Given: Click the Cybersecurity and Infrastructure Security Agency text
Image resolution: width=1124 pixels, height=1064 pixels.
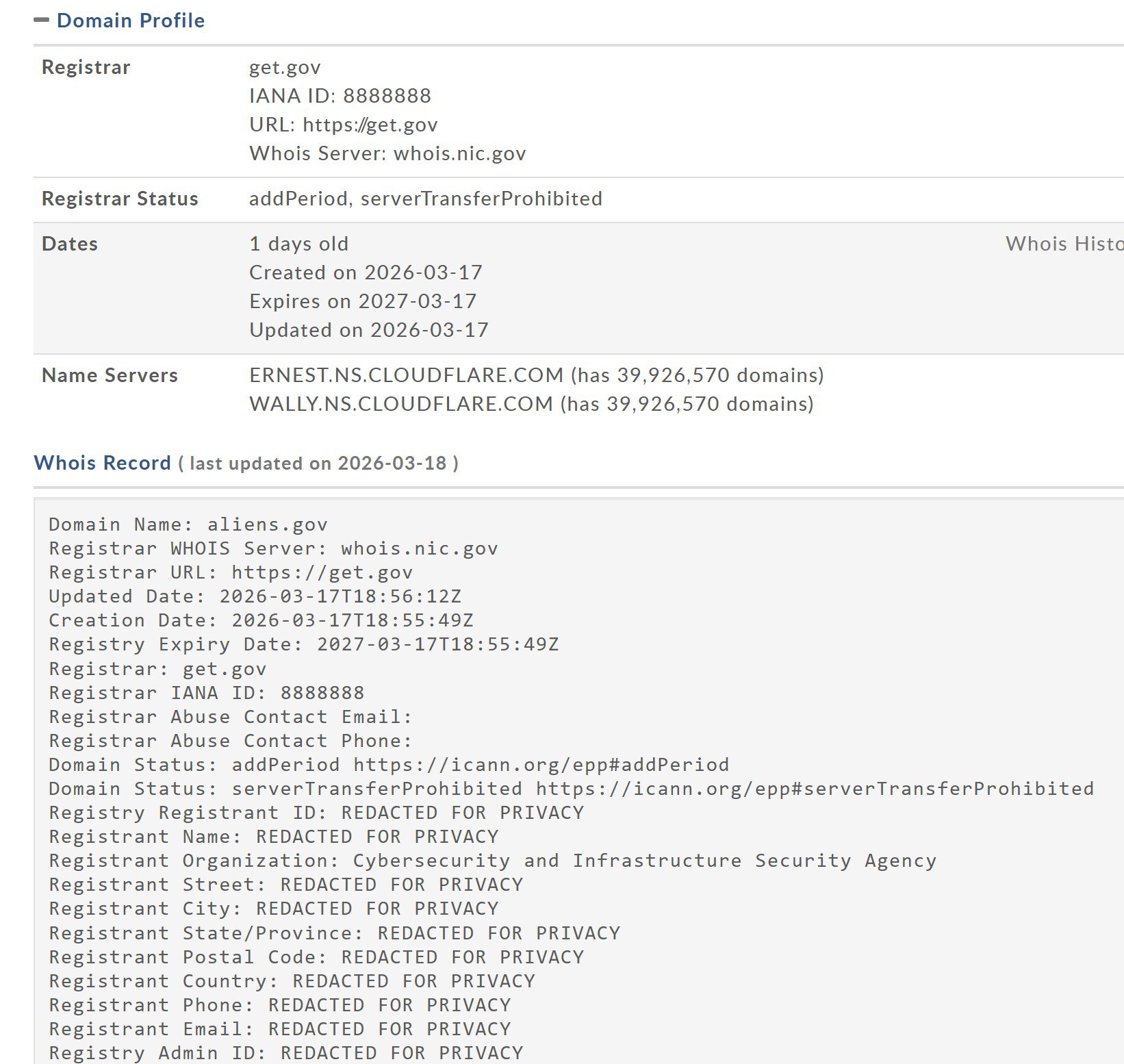Looking at the screenshot, I should tap(644, 861).
